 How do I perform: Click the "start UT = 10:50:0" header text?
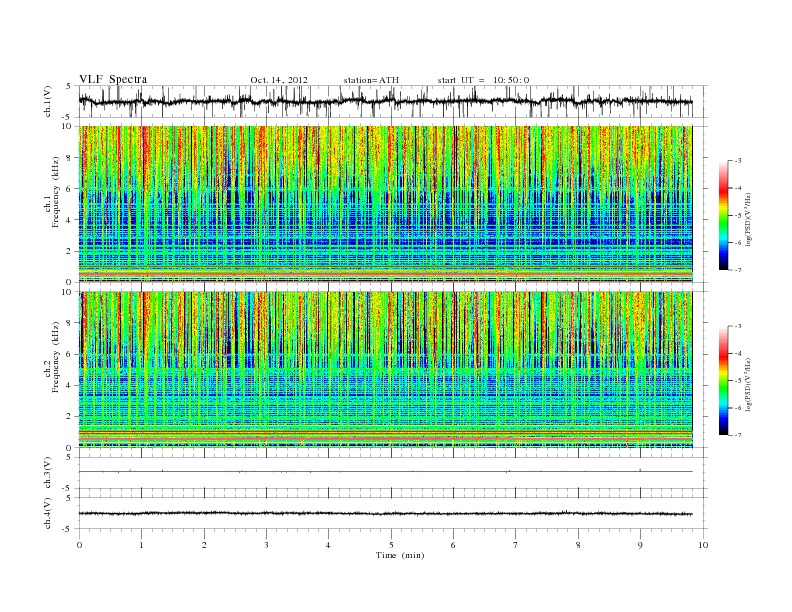click(x=483, y=80)
